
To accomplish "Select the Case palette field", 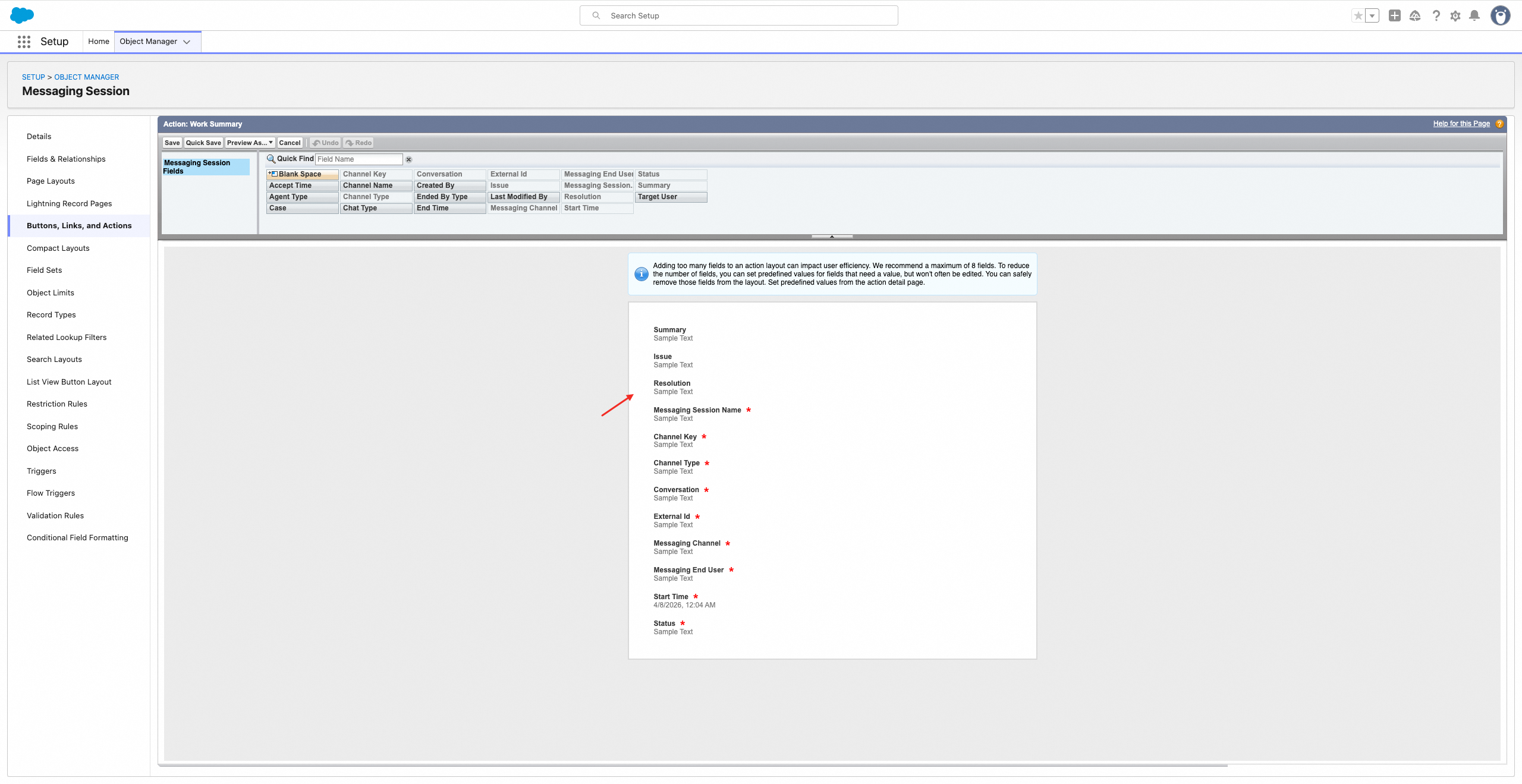I will [303, 208].
